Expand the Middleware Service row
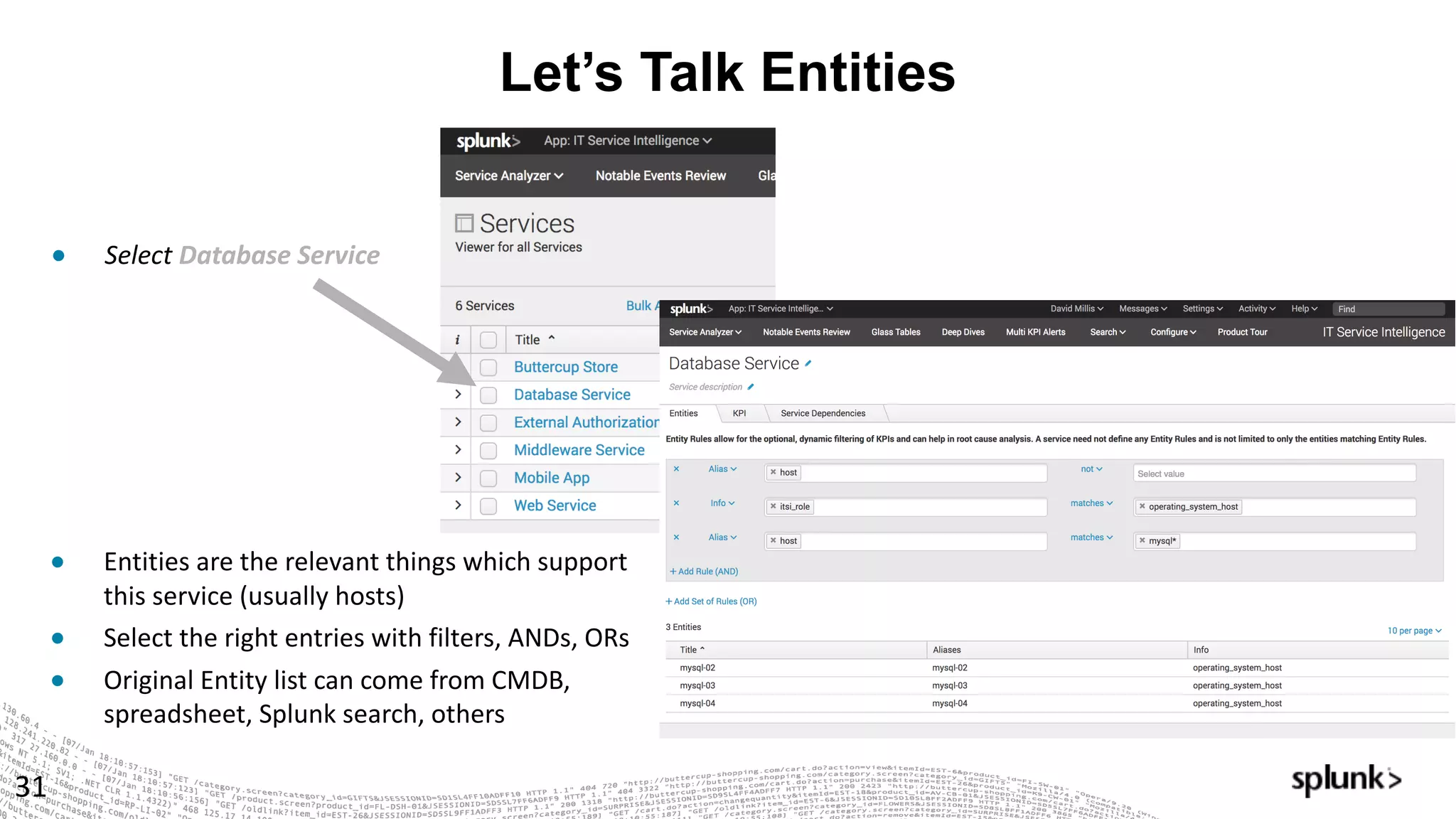This screenshot has height=819, width=1456. pyautogui.click(x=458, y=449)
